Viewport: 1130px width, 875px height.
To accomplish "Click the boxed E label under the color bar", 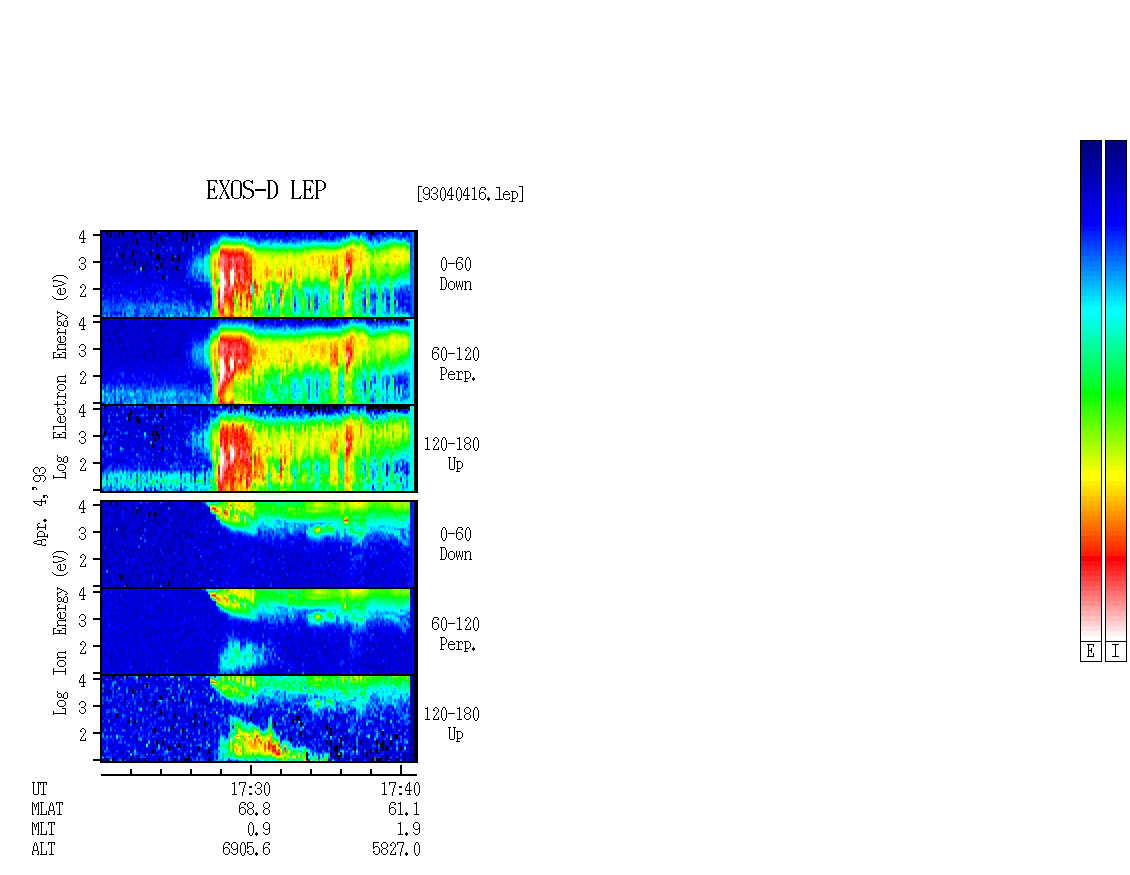I will tap(1090, 651).
